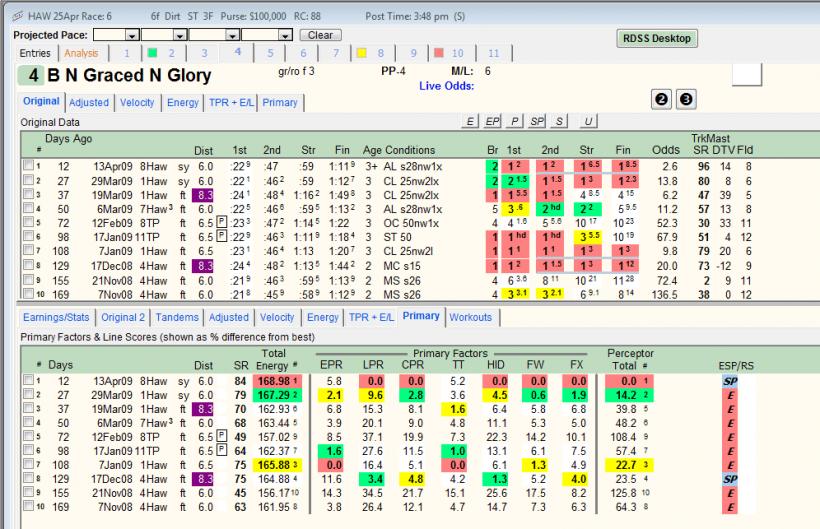Click the SP running style filter button
Viewport: 820px width, 529px height.
coord(537,121)
